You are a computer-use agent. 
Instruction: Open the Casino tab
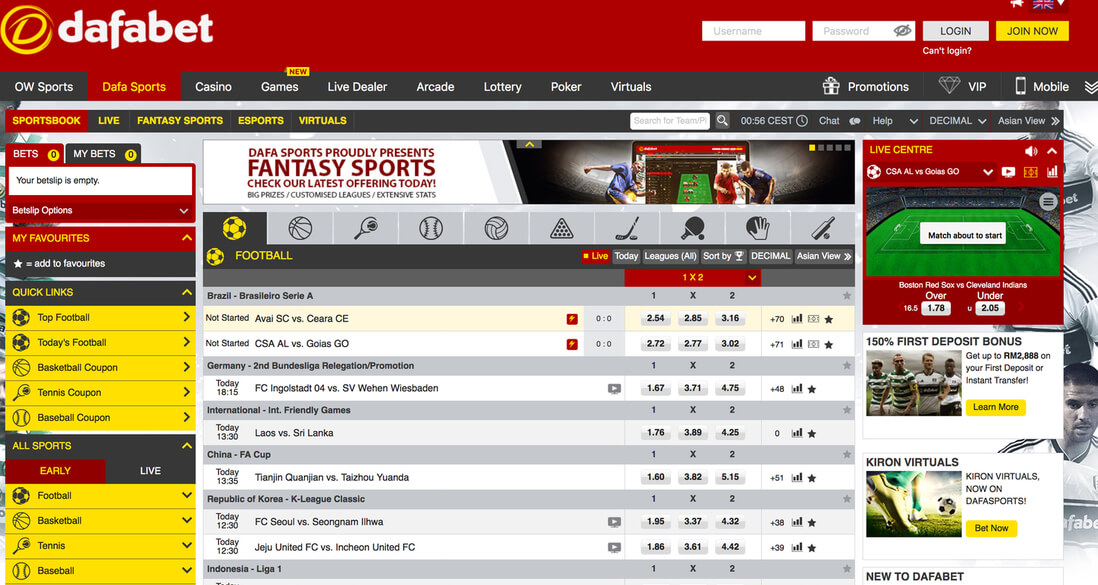click(x=214, y=87)
